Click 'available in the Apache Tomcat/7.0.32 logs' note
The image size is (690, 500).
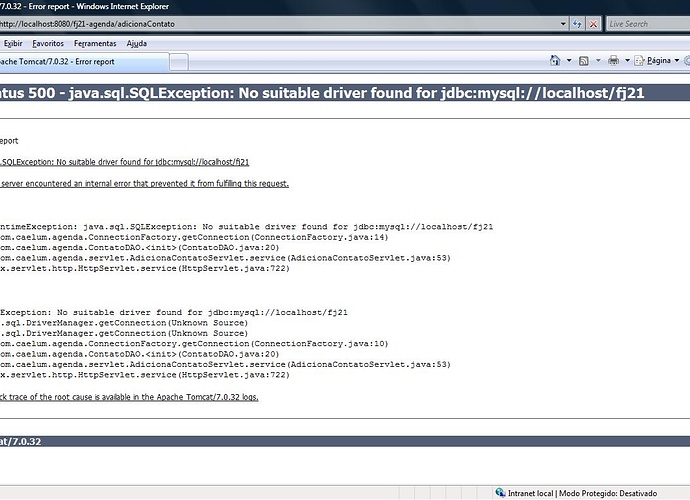[129, 397]
